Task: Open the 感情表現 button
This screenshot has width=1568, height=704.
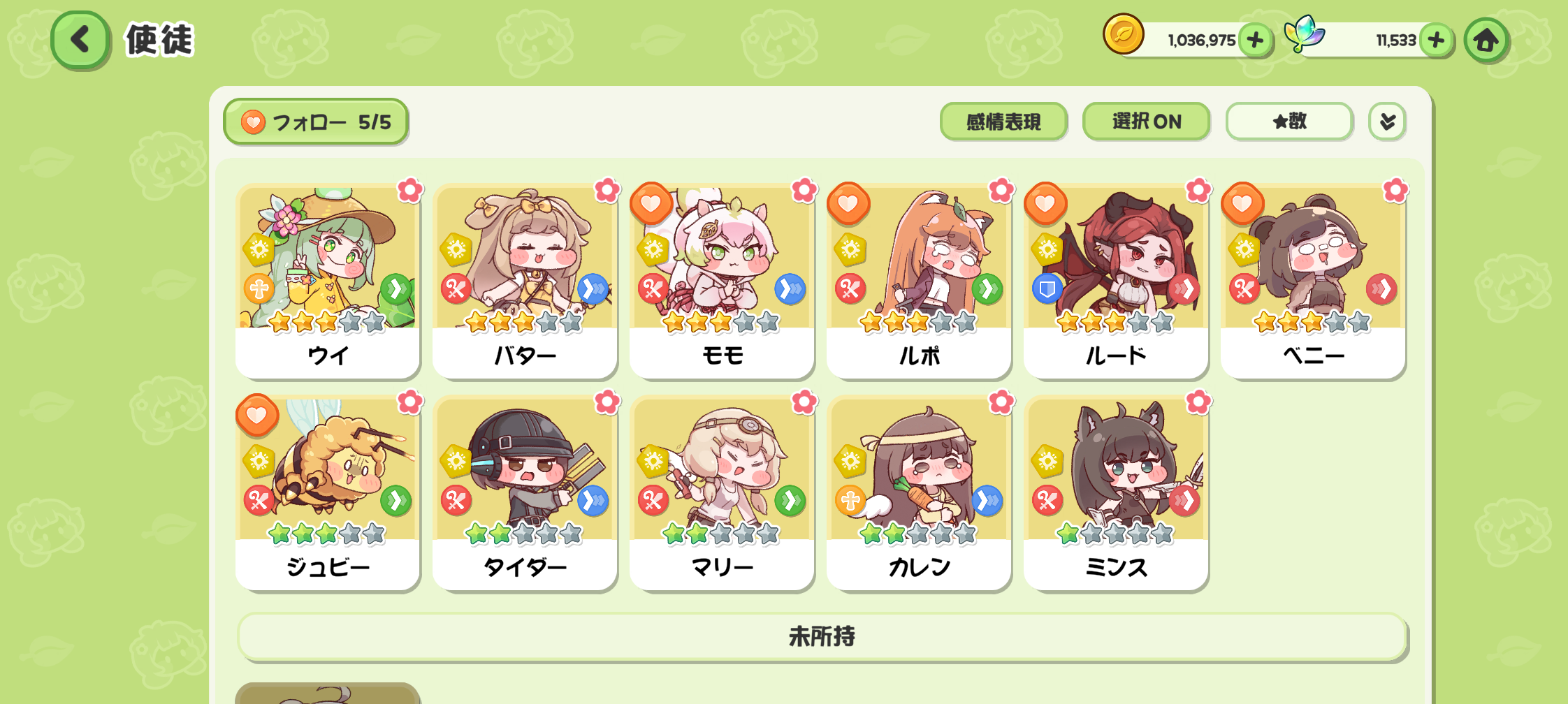Action: 1003,122
